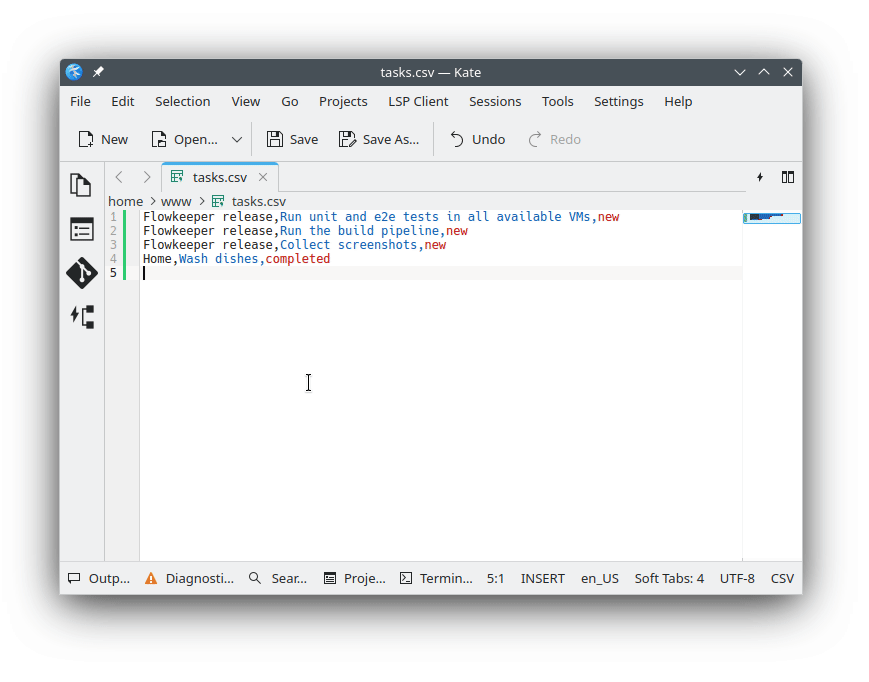Screen dimensions: 869x682
Task: Save the current file with Save
Action: pyautogui.click(x=292, y=140)
